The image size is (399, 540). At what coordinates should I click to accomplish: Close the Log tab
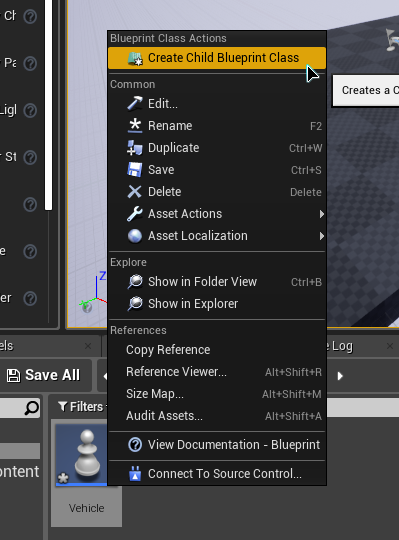(390, 346)
